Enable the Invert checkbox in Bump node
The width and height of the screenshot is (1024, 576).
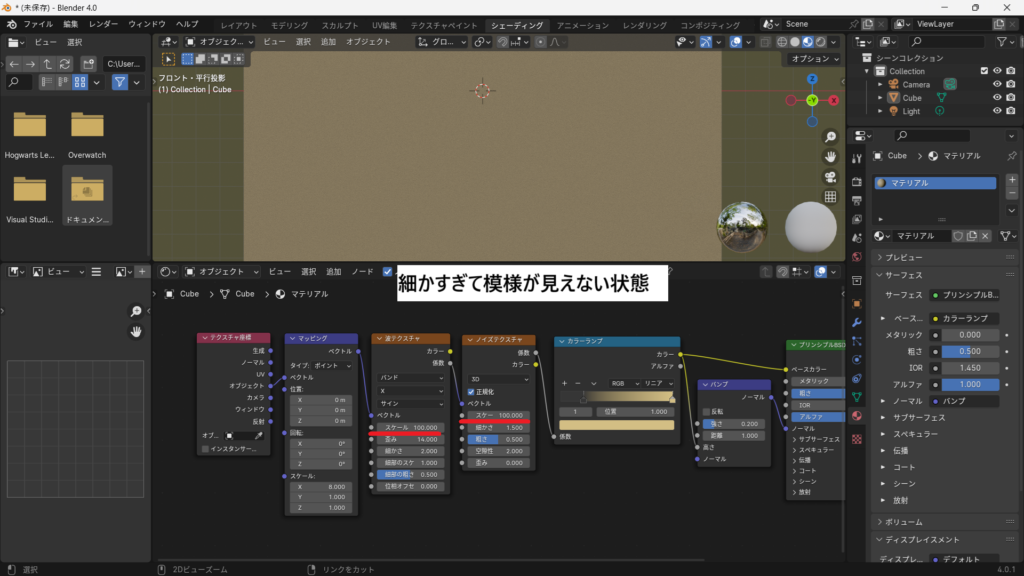[x=706, y=412]
